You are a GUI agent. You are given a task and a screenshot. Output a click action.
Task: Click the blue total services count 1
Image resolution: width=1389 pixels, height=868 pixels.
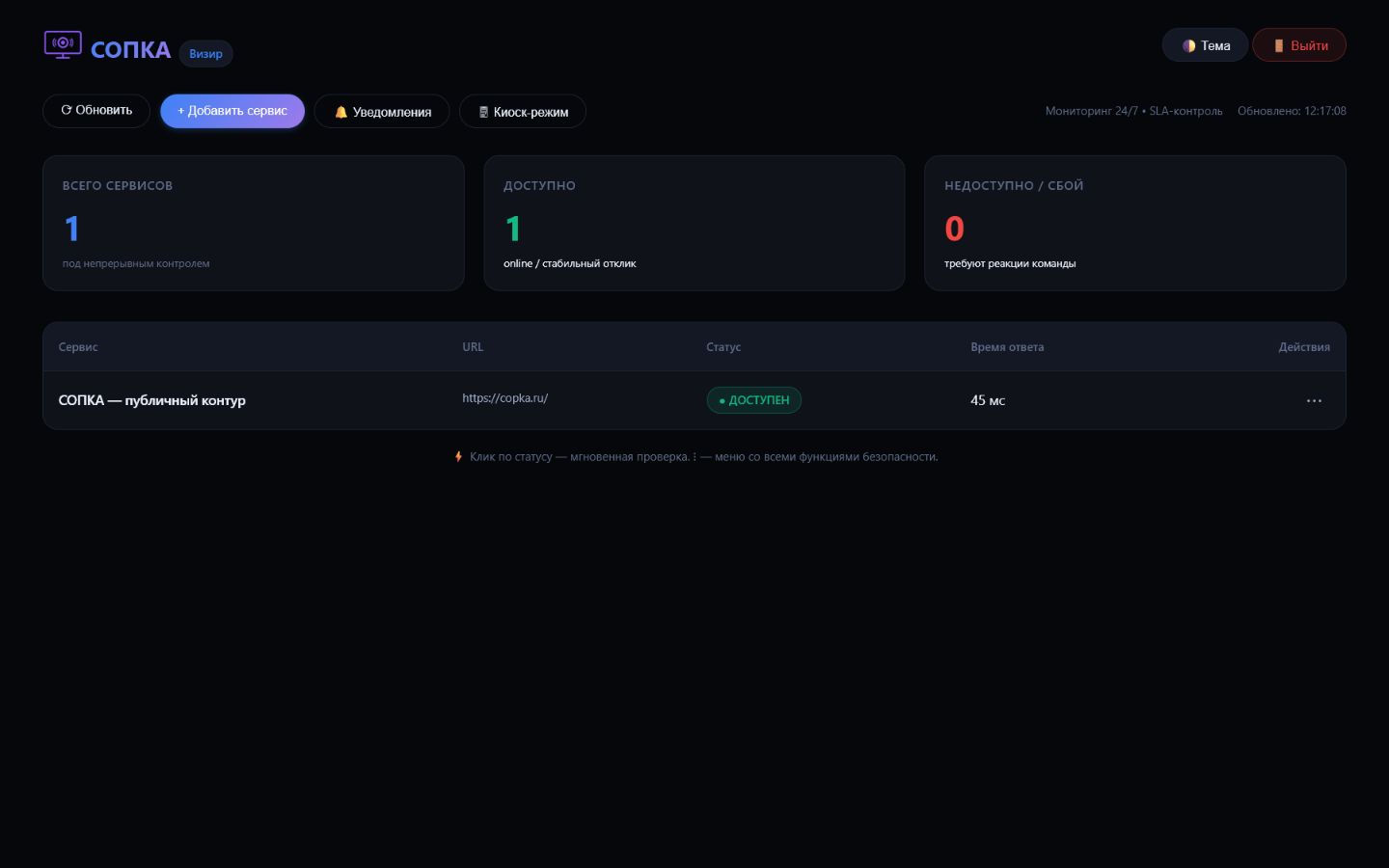pyautogui.click(x=71, y=229)
